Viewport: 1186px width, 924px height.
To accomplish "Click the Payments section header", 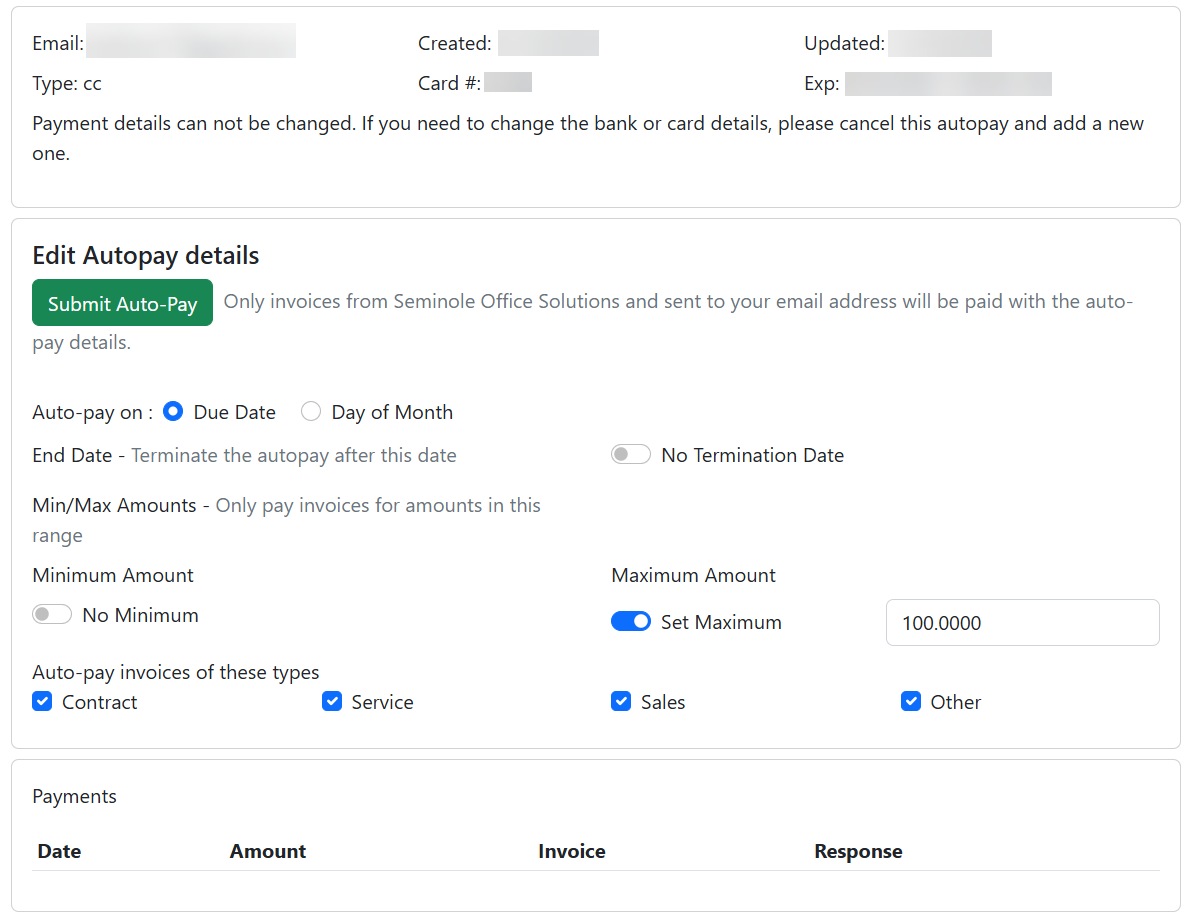I will point(74,796).
